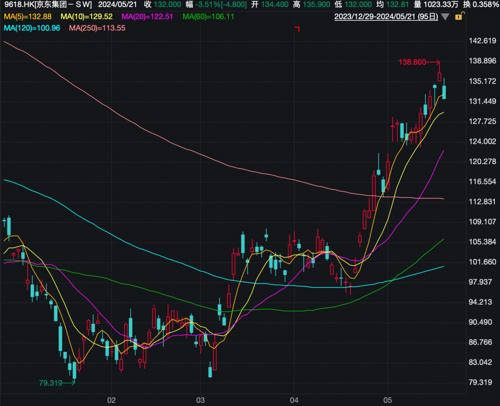Select the 04 month axis label

(294, 400)
